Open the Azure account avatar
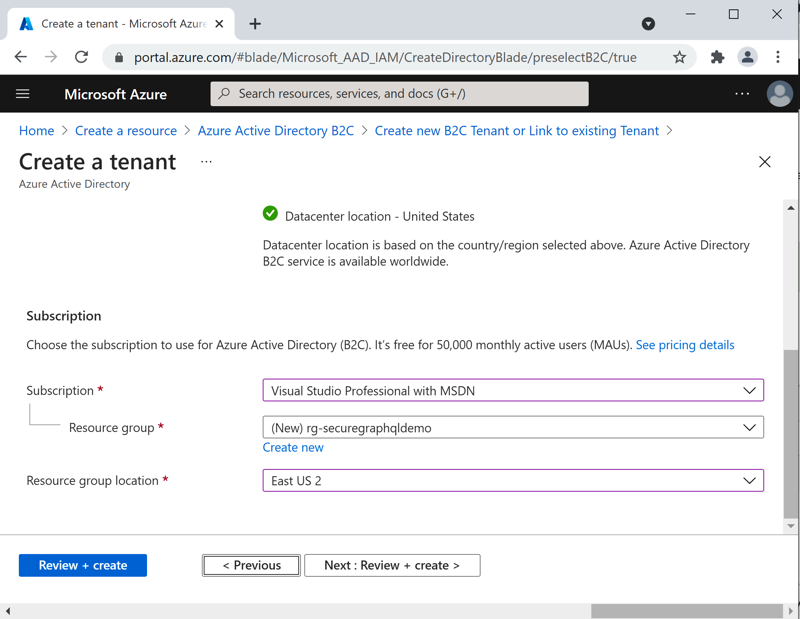The height and width of the screenshot is (619, 800). click(780, 94)
